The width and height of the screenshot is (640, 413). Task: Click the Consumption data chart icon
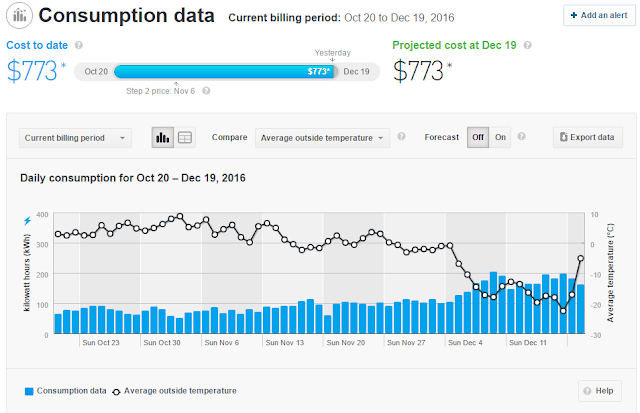coord(19,16)
